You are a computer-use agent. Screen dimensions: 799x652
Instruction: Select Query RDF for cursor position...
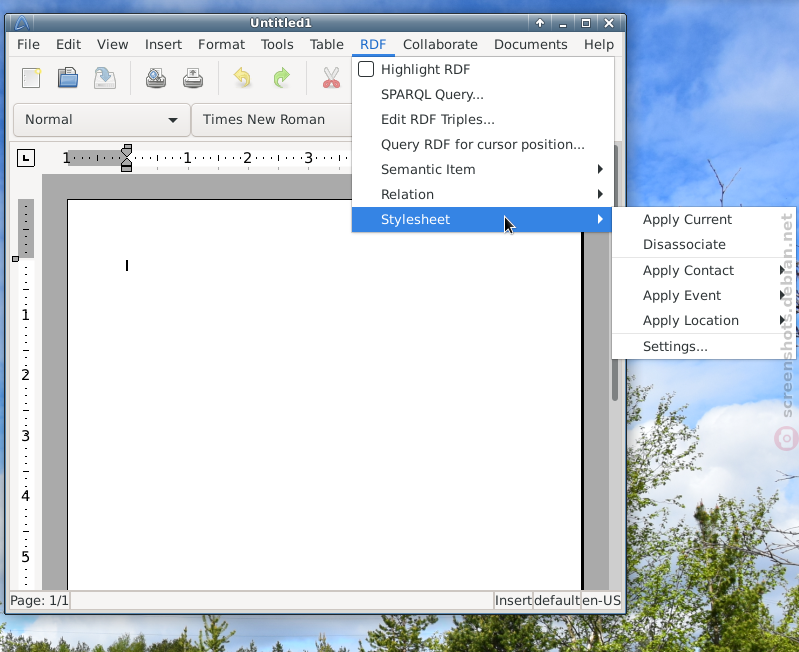[x=482, y=144]
